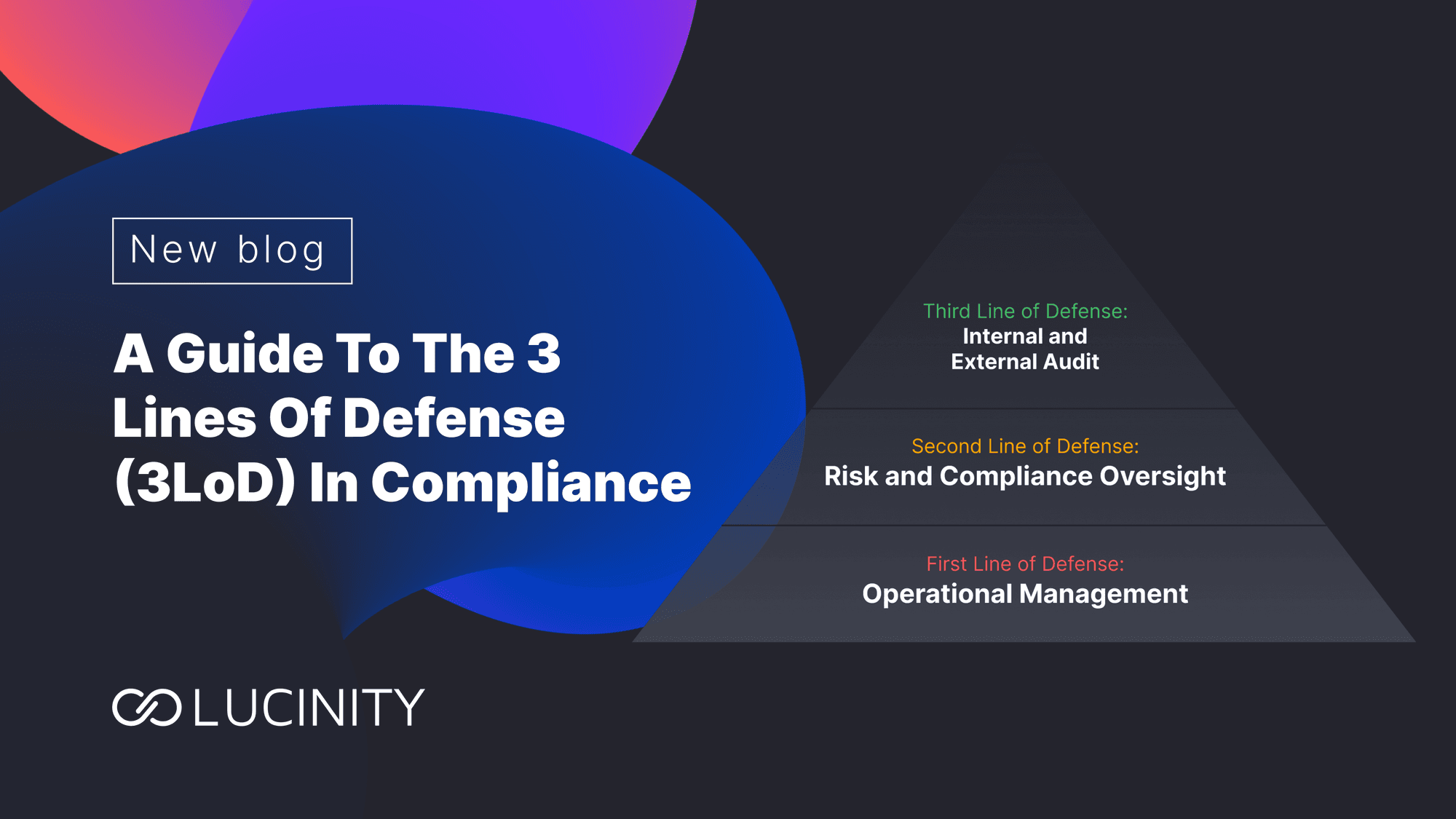
Task: Click the Lucinity infinity logo icon
Action: coord(146,707)
